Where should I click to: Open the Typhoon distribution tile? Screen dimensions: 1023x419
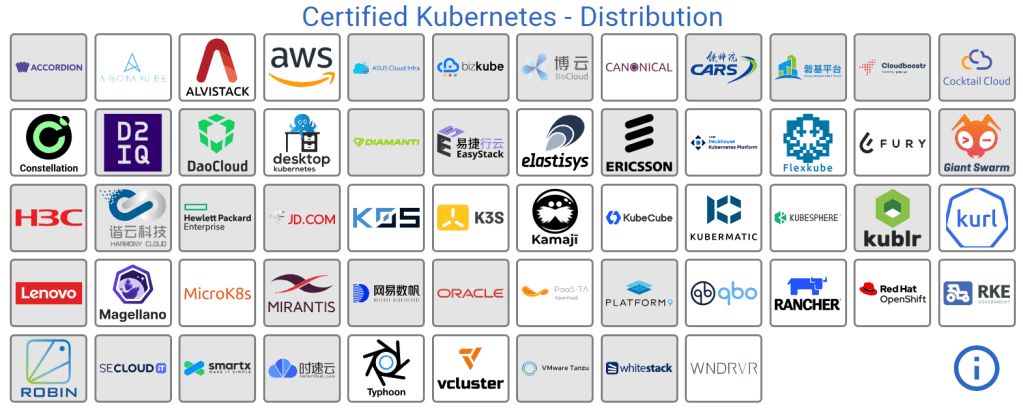386,368
